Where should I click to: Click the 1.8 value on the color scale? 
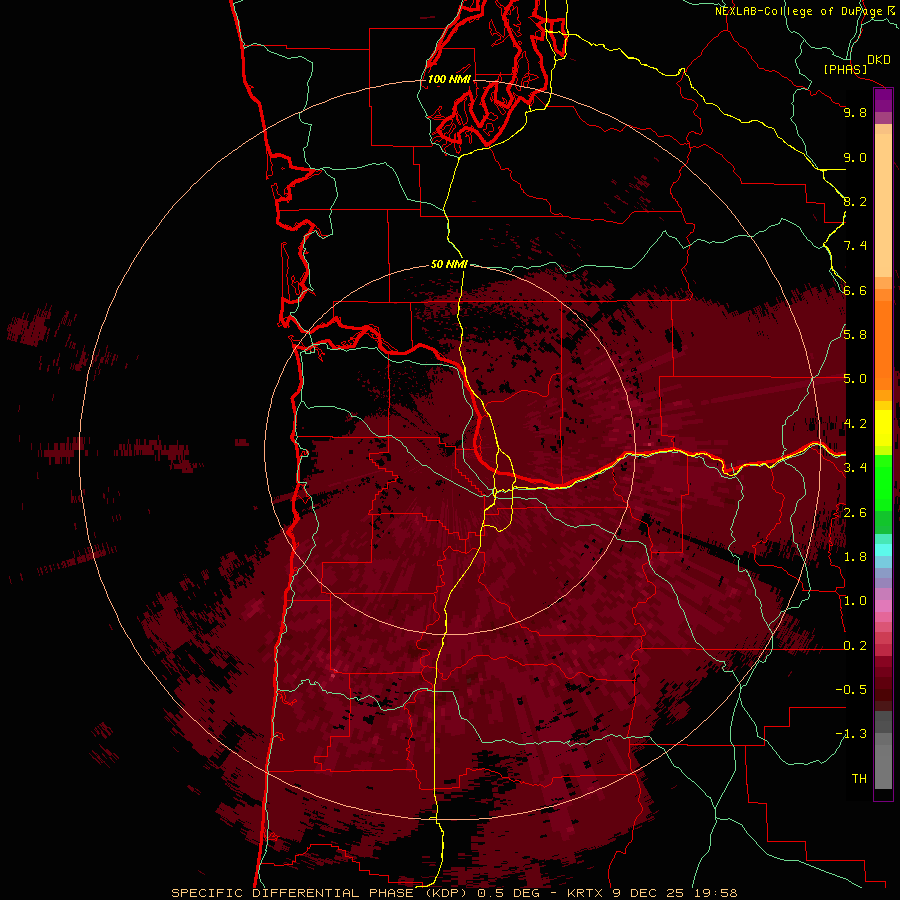pyautogui.click(x=855, y=557)
